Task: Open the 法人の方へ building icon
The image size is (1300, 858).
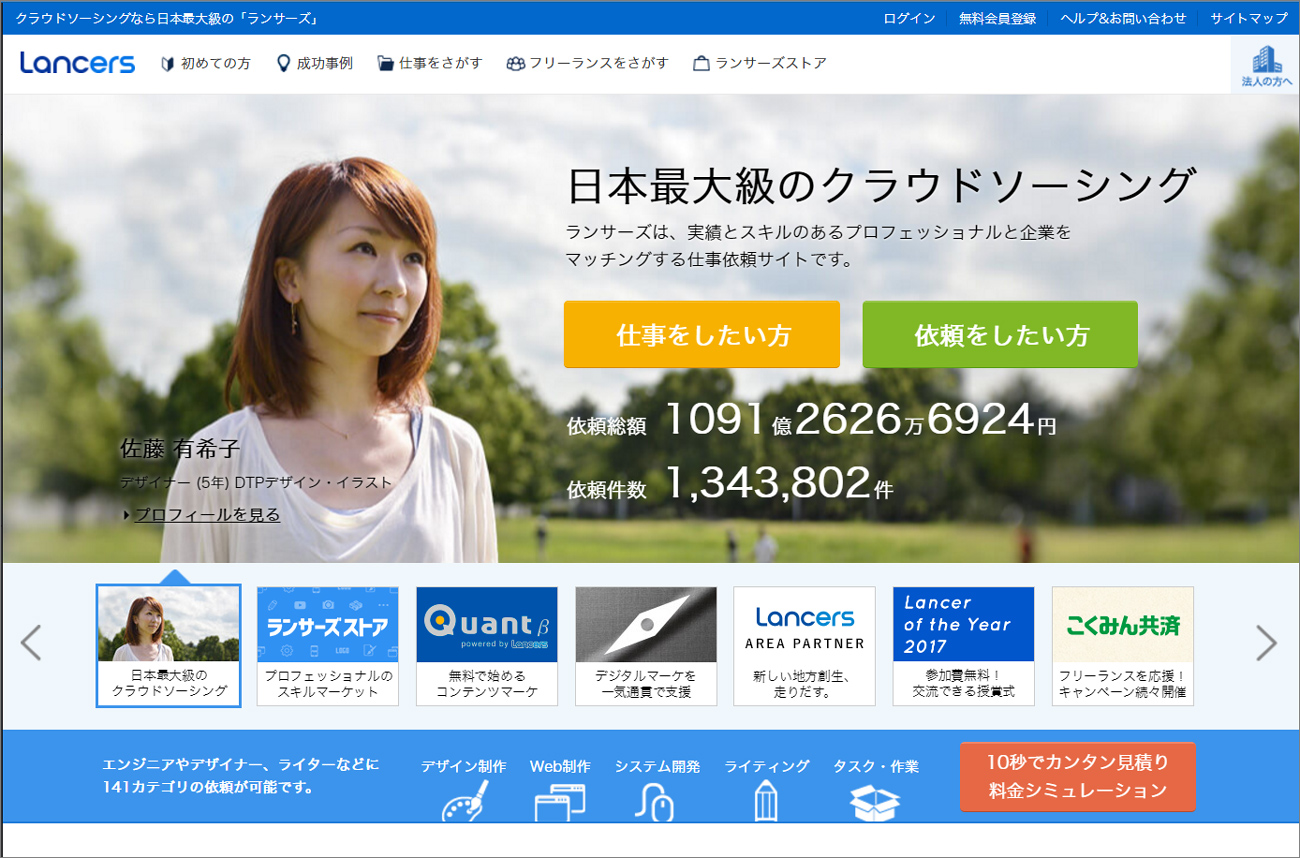Action: (x=1266, y=65)
